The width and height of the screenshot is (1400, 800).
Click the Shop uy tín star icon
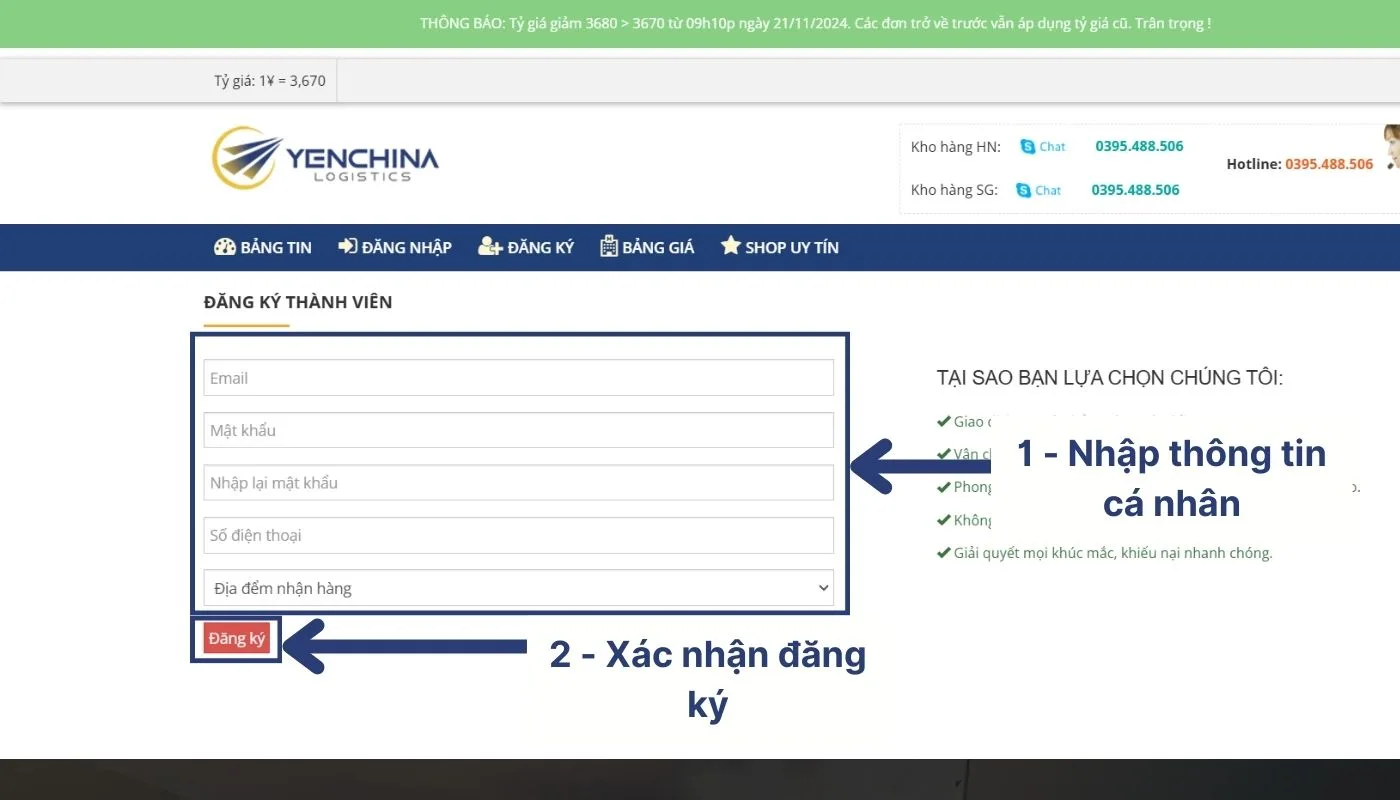[x=731, y=245]
